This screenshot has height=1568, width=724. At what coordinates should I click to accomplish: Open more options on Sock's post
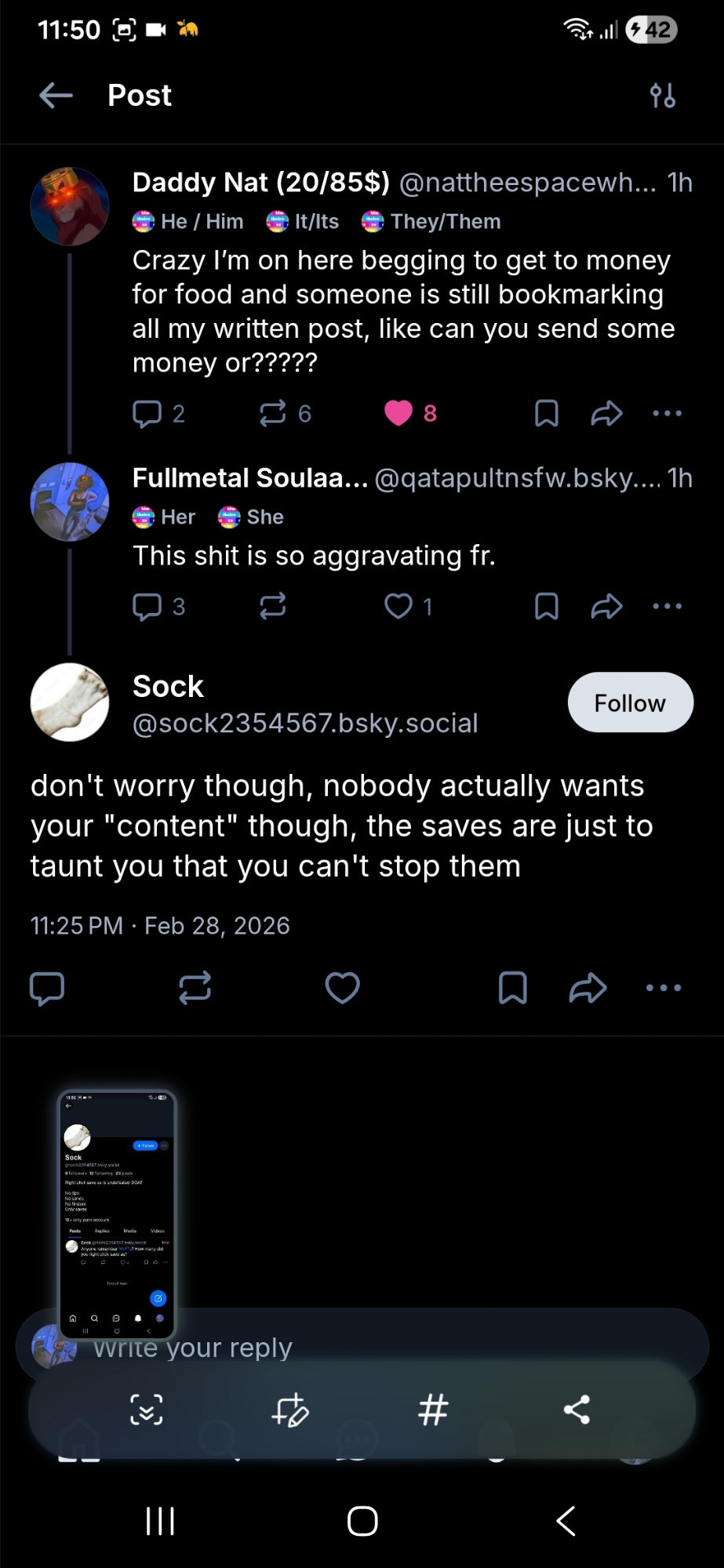point(664,988)
